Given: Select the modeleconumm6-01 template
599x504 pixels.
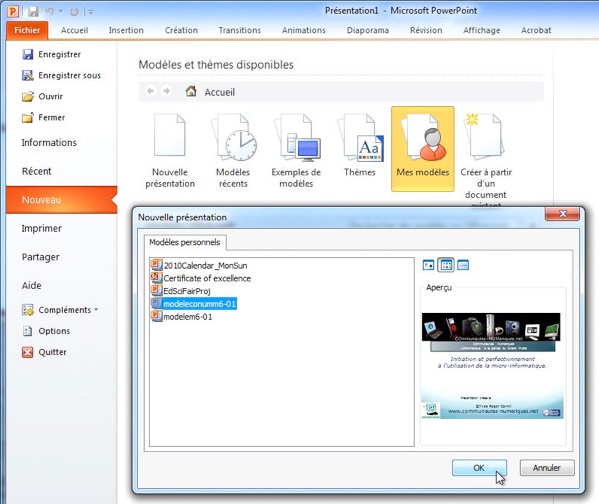Looking at the screenshot, I should click(194, 304).
